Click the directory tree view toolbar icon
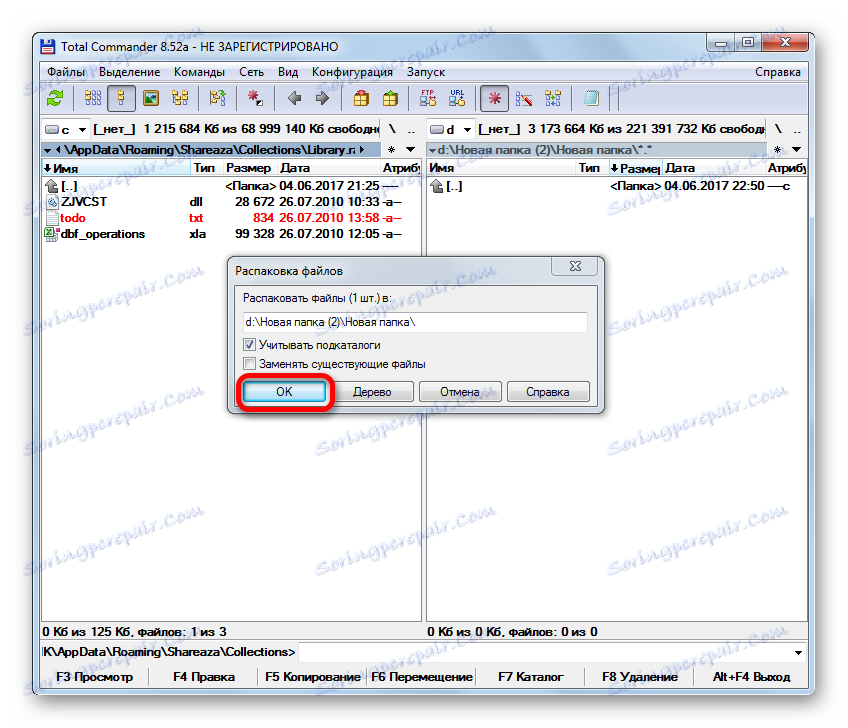Screen dimensions: 848x728 180,98
